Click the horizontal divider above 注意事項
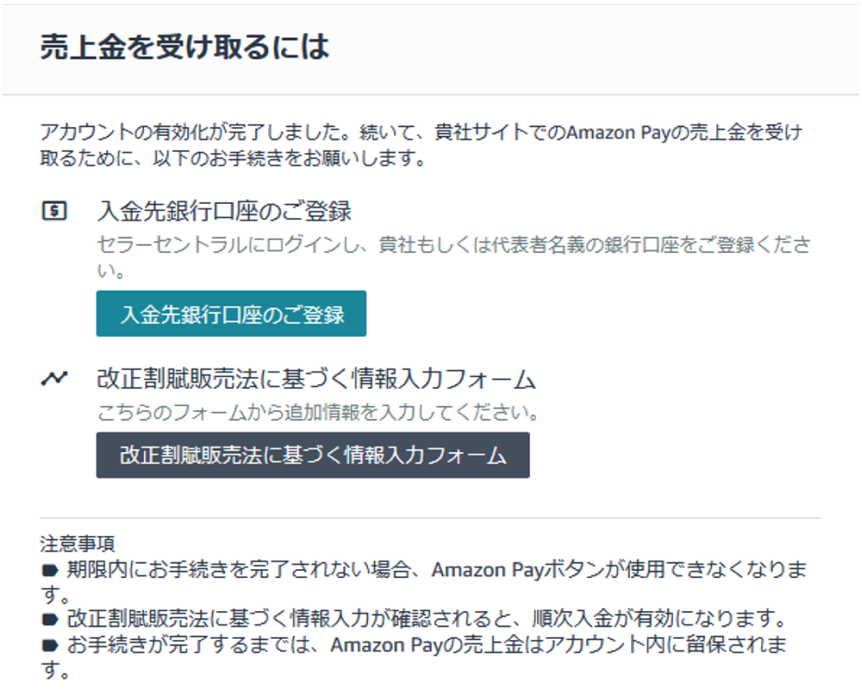 (x=430, y=518)
